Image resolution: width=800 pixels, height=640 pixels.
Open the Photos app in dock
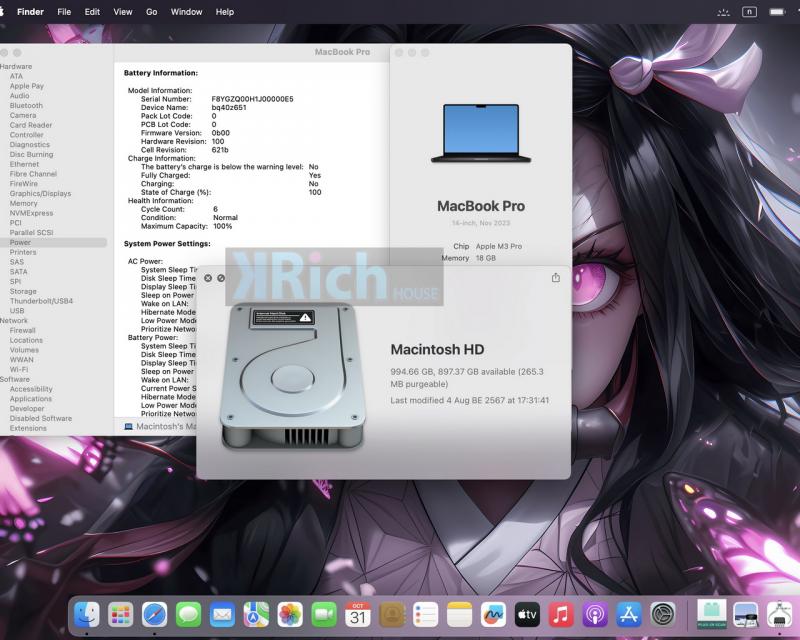click(x=290, y=614)
